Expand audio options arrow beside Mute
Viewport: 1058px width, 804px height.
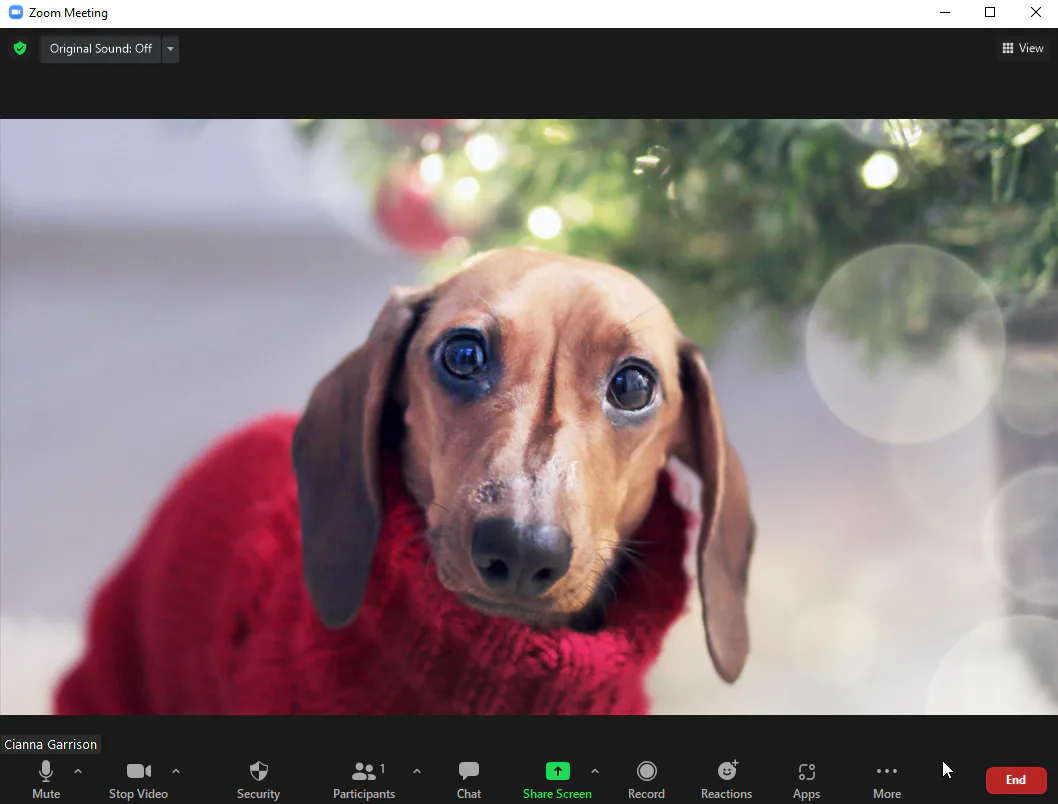tap(78, 771)
